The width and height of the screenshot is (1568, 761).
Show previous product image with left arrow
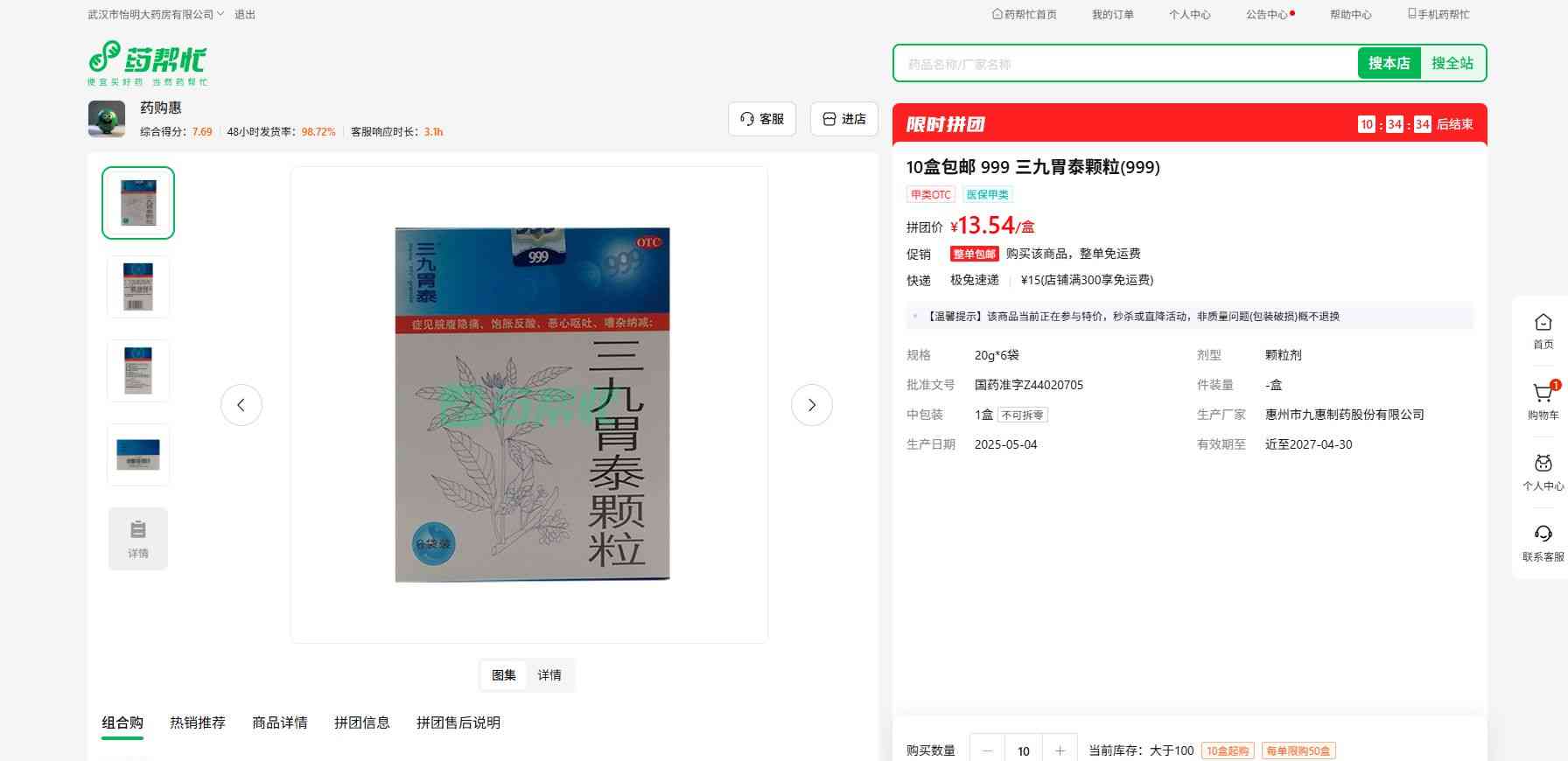click(241, 405)
